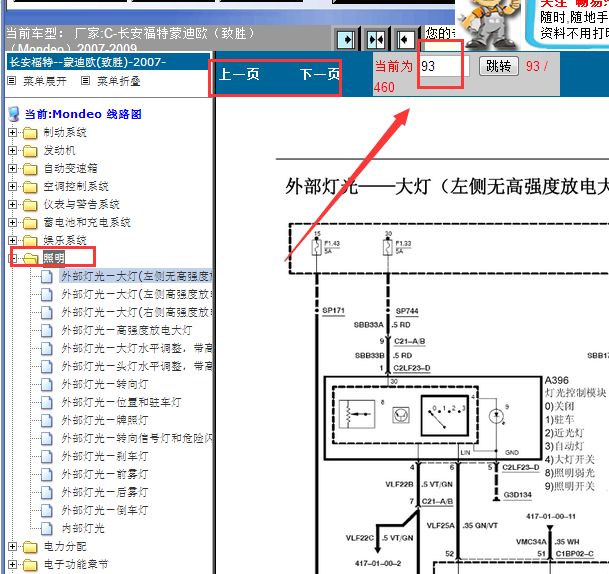
Task: Click the page icon for 外部灯光一倒车灯
Action: 47,510
